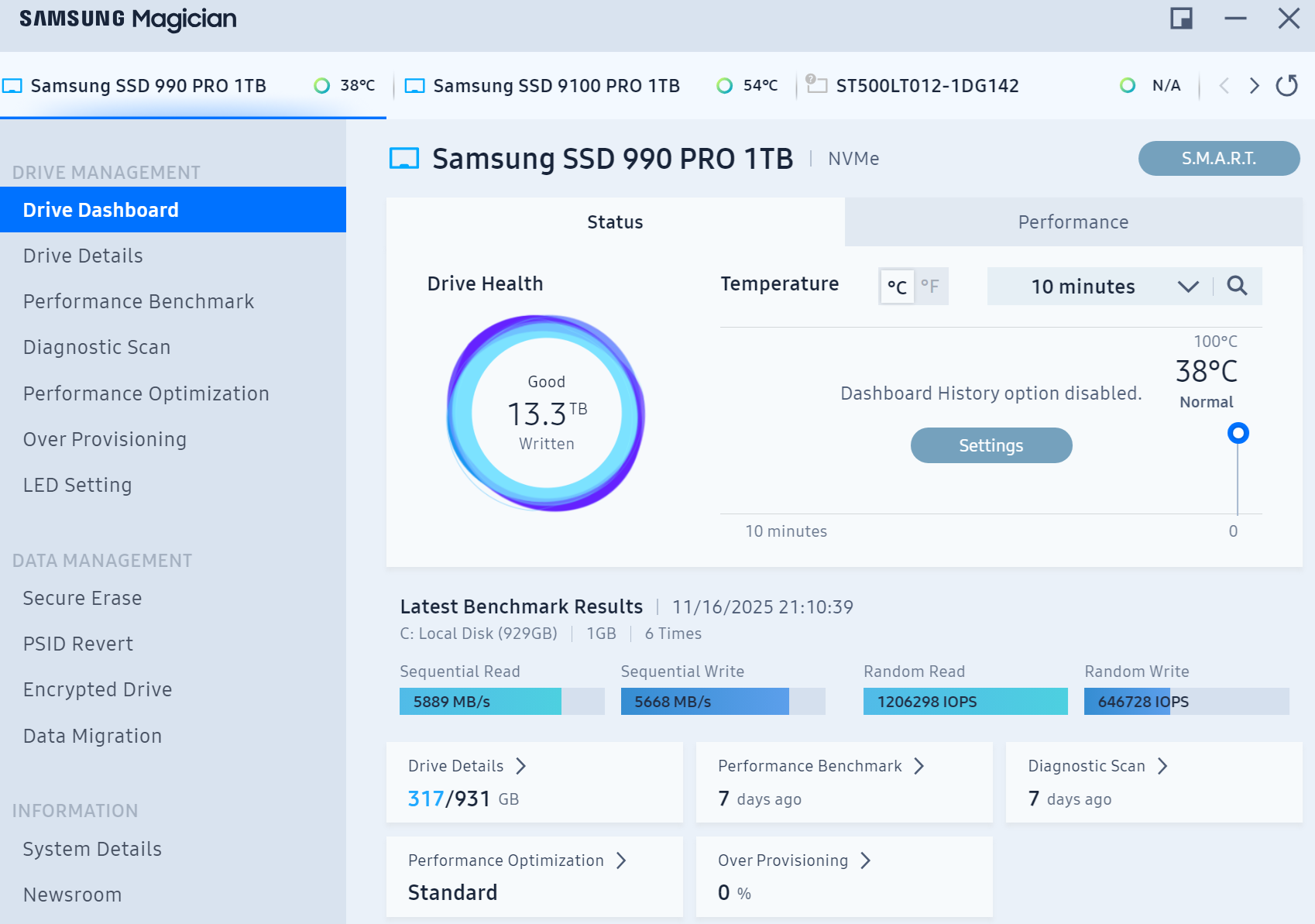
Task: Select ST500LT012-1DG142 drive tab
Action: click(996, 85)
